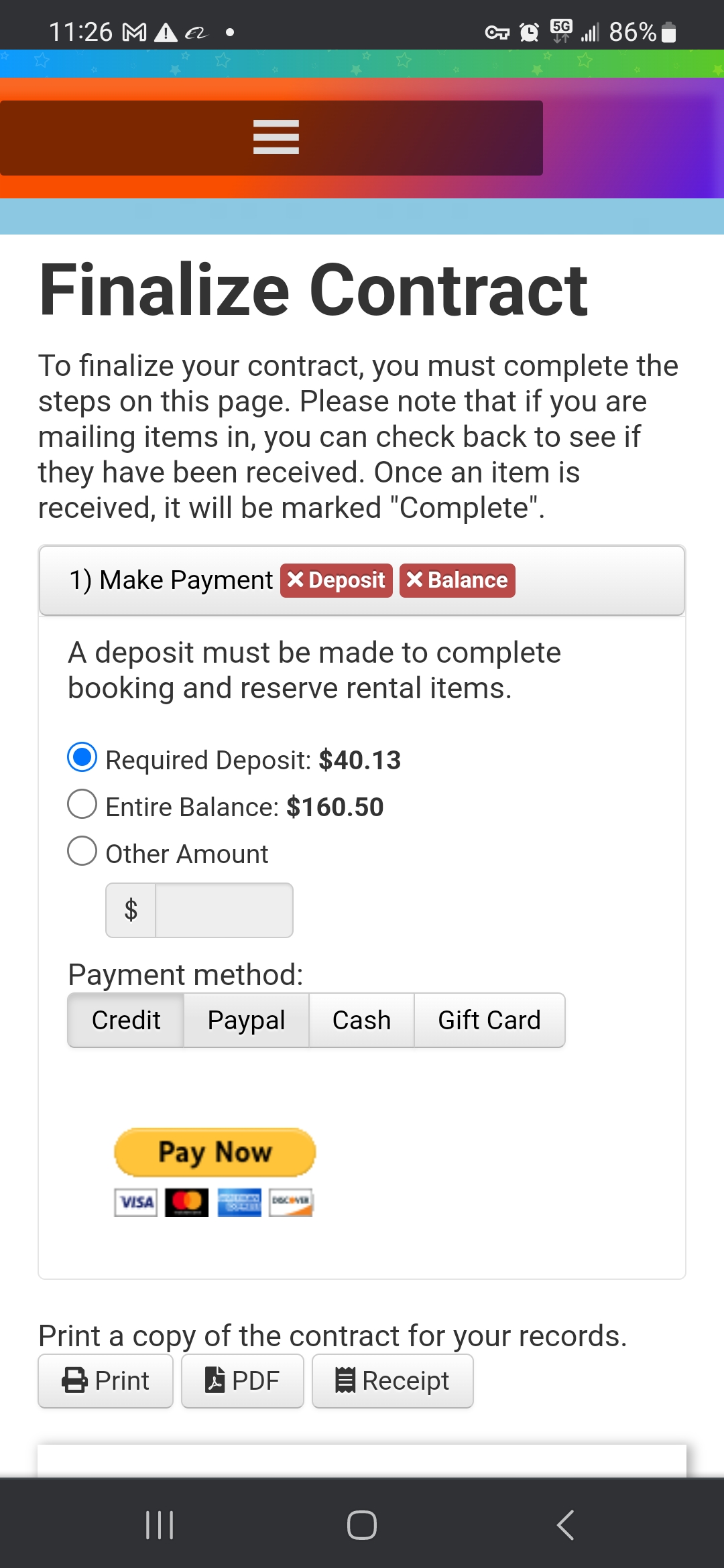724x1568 pixels.
Task: Tap the Gmail notification icon in status bar
Action: (134, 32)
